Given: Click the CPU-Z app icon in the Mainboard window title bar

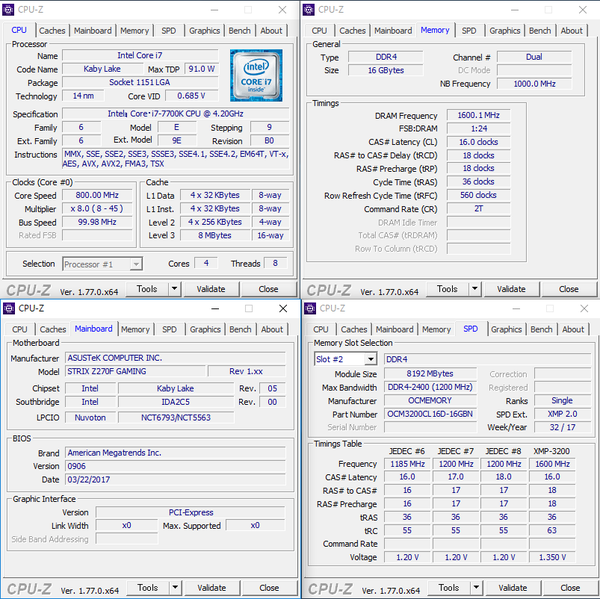Looking at the screenshot, I should [x=9, y=308].
